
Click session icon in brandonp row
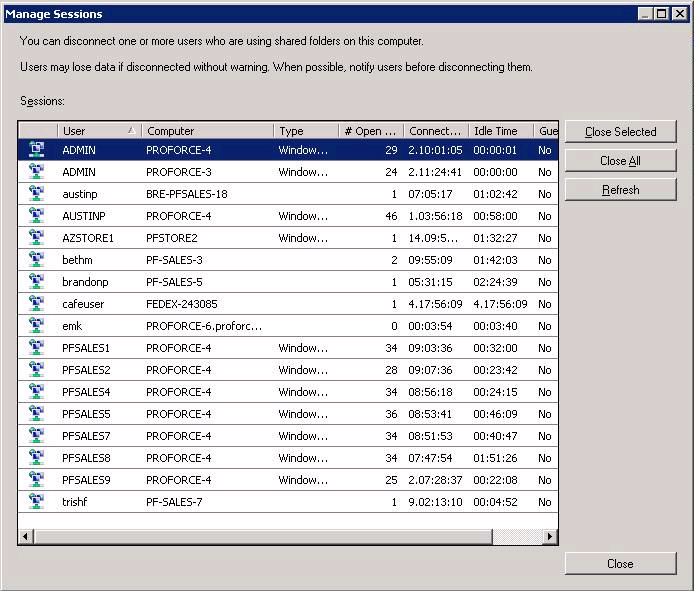[36, 282]
